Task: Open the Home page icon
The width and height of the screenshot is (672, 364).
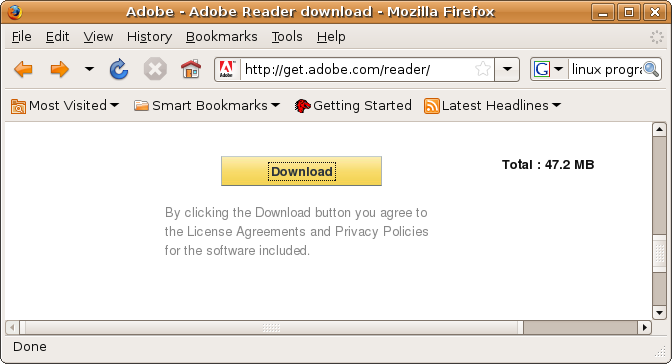Action: 191,69
